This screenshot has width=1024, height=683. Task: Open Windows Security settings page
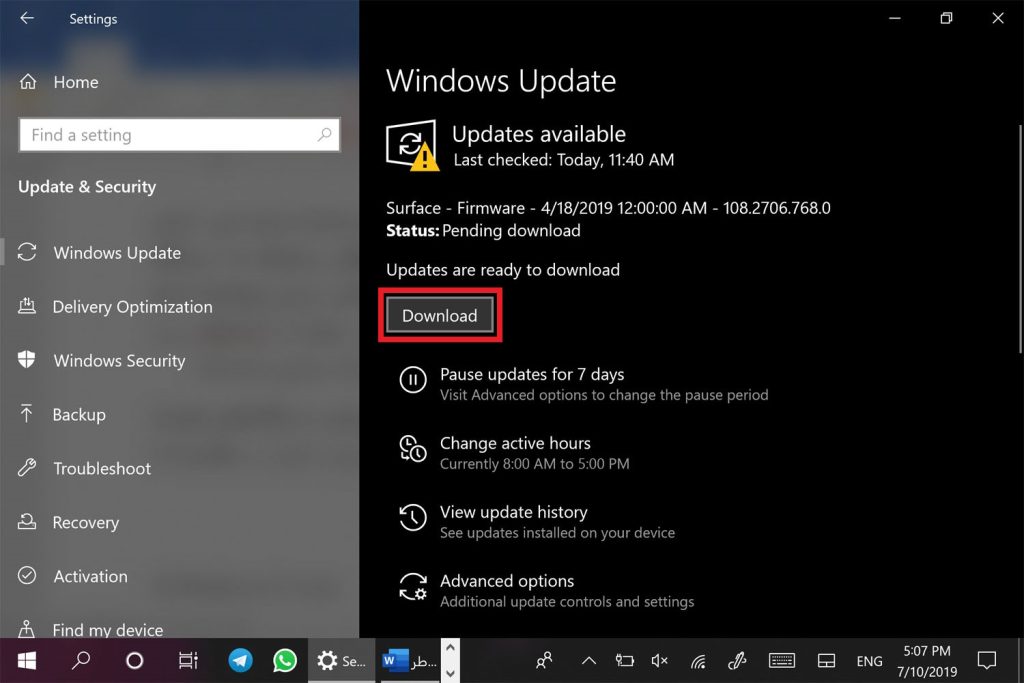point(119,361)
